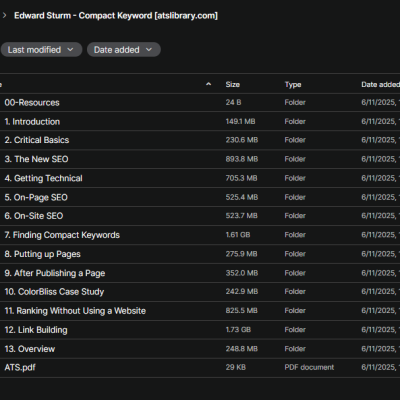Screen dimensions: 400x400
Task: Click the 525.4 MB size value
Action: coord(242,197)
